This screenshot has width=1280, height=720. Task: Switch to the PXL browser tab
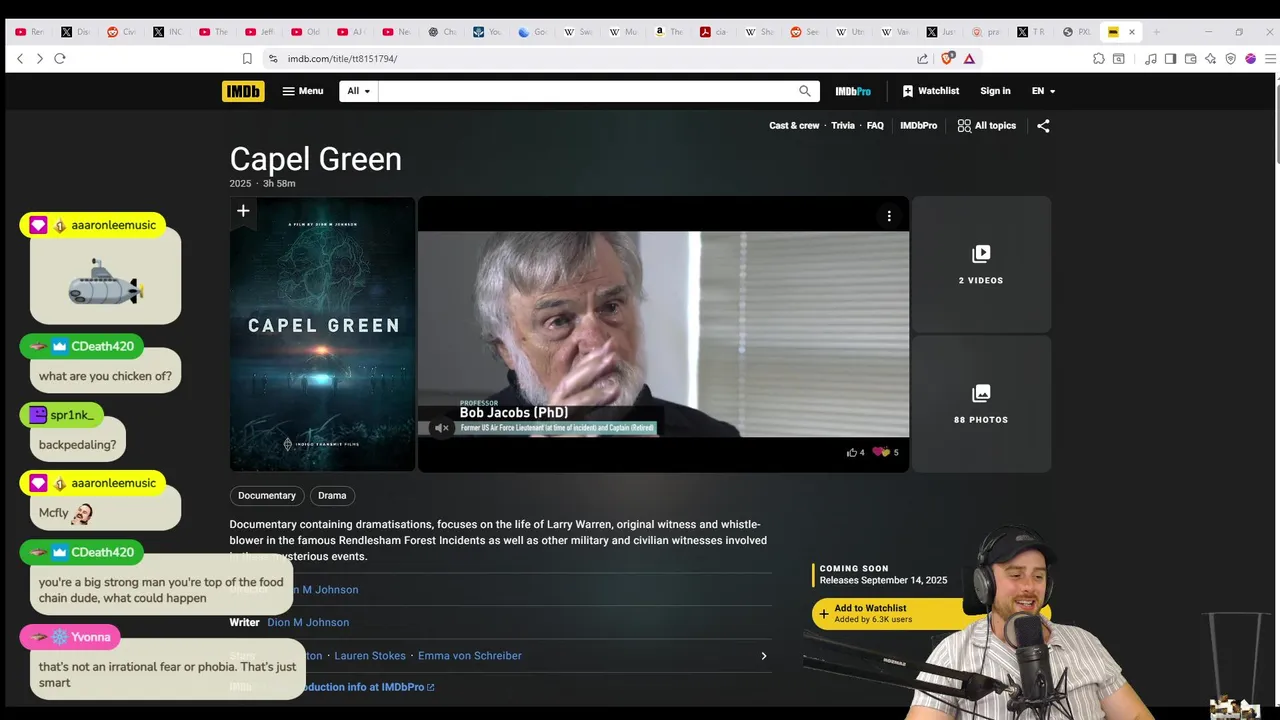point(1077,32)
